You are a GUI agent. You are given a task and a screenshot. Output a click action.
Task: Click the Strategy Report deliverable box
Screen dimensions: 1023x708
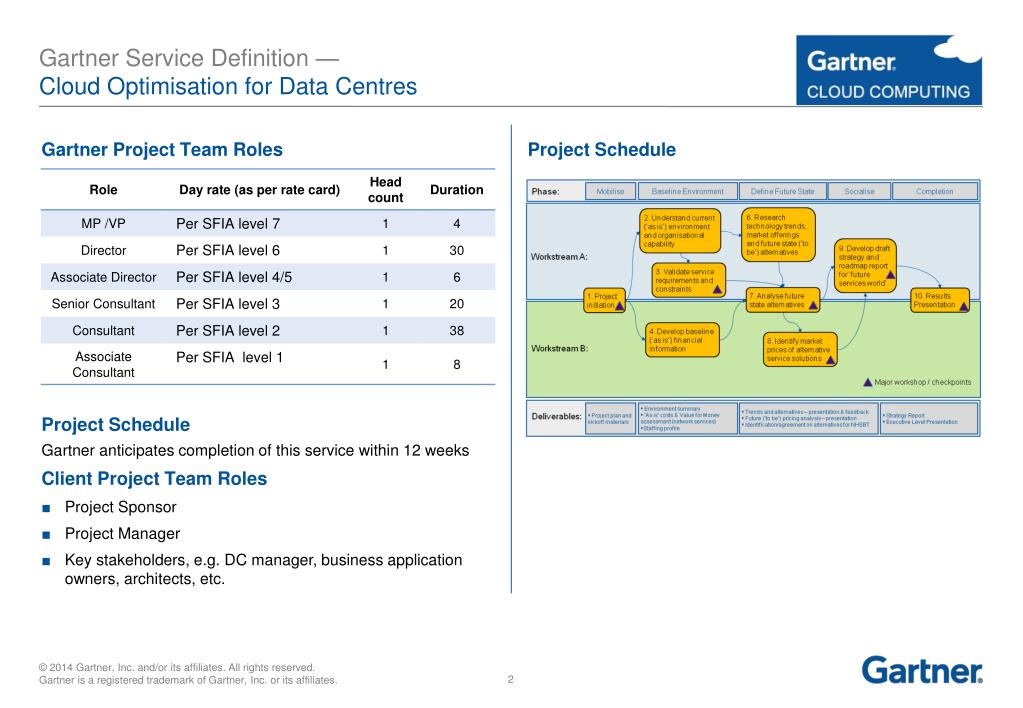point(929,418)
